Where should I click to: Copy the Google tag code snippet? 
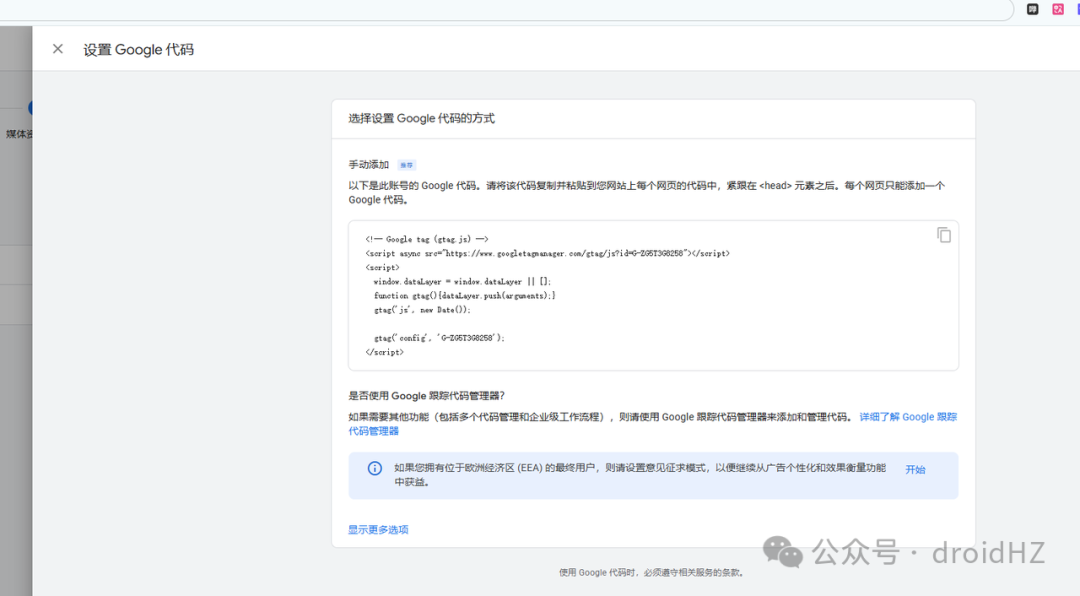tap(944, 235)
